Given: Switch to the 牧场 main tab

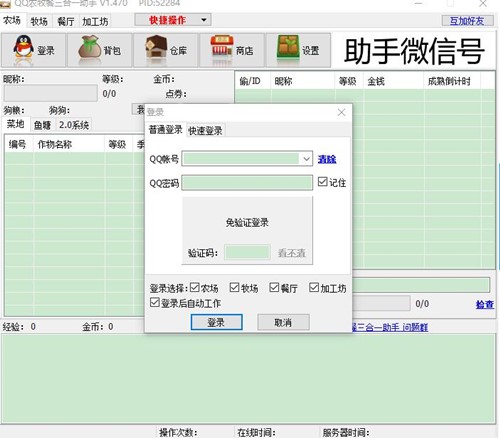Looking at the screenshot, I should click(x=39, y=22).
